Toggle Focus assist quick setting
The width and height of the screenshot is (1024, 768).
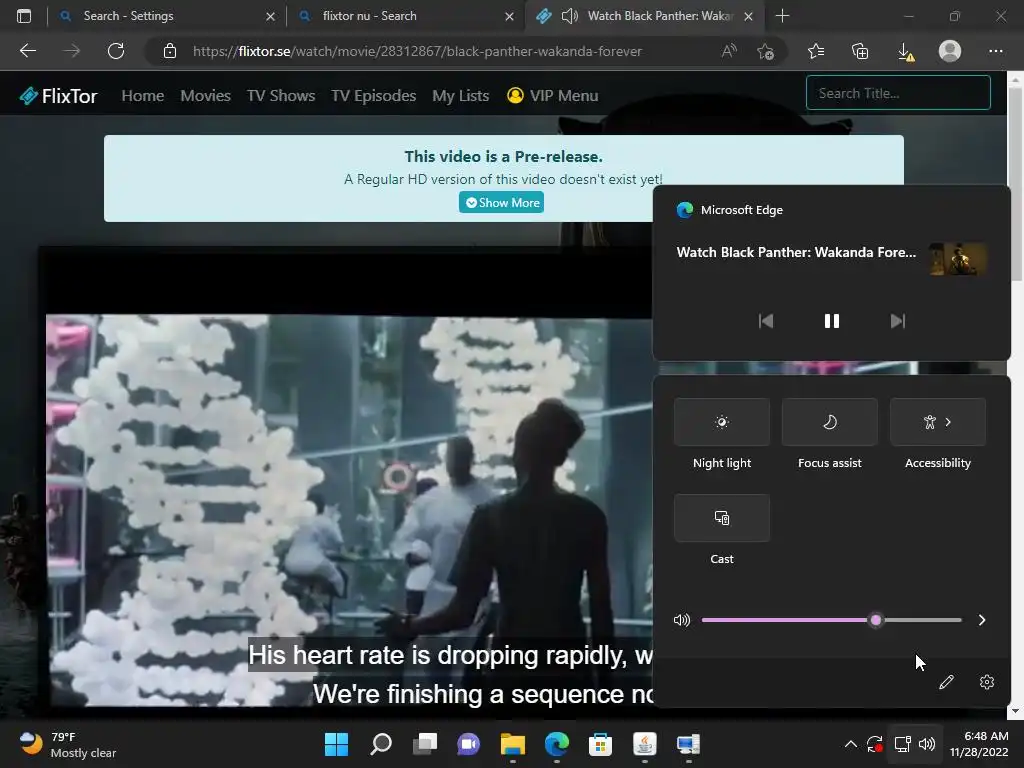click(x=829, y=422)
